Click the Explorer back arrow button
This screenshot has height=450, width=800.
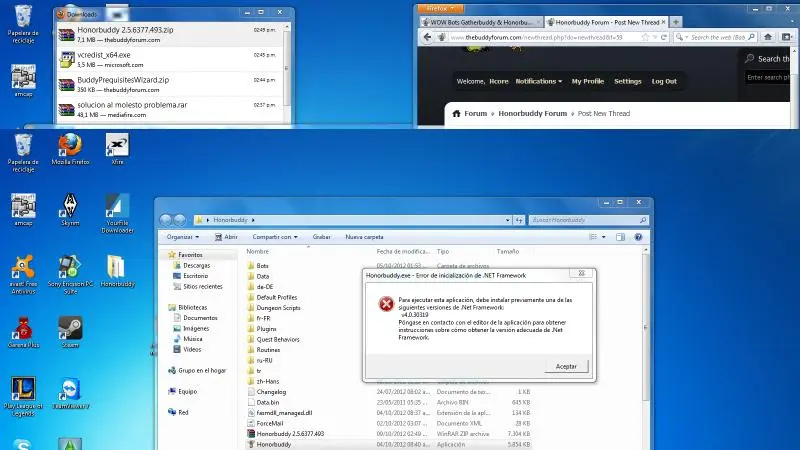(x=165, y=220)
